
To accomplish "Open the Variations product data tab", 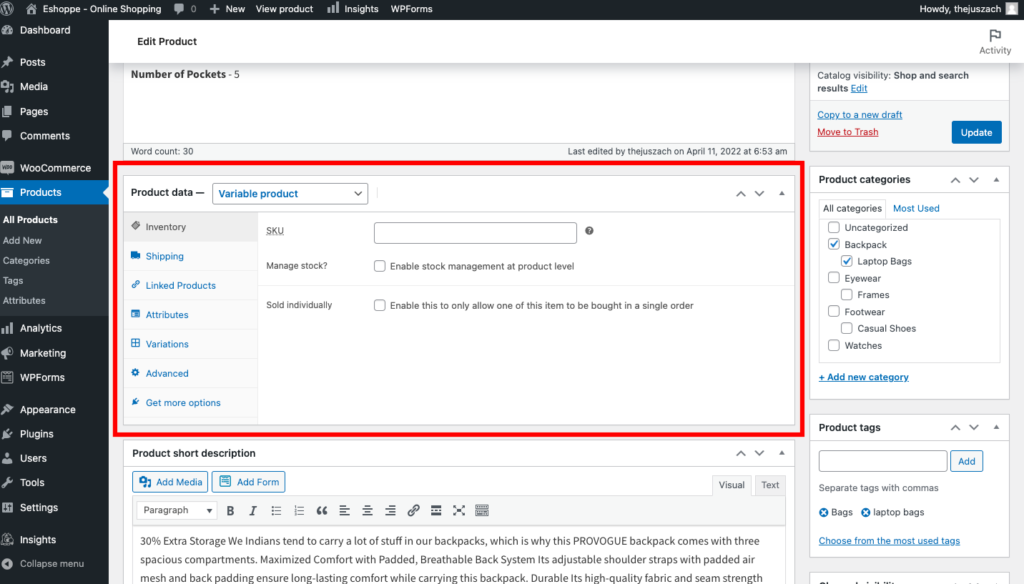I will point(167,344).
